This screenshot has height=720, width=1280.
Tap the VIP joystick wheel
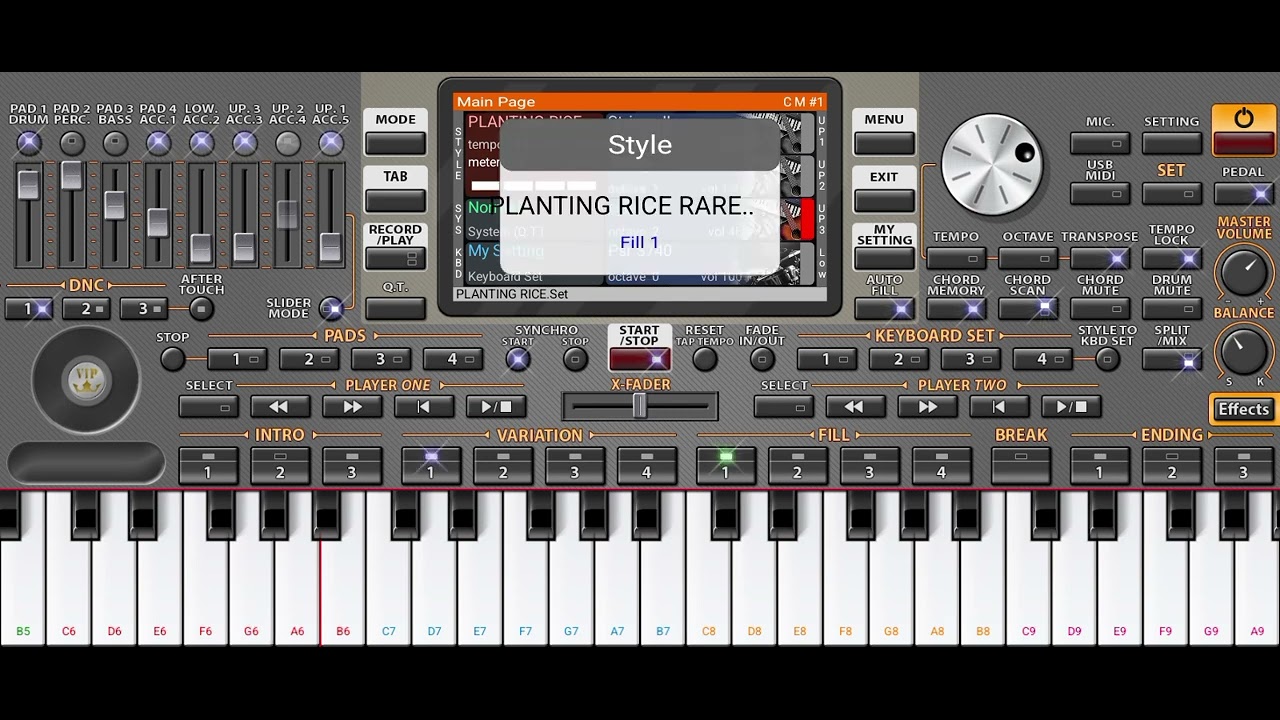coord(86,379)
